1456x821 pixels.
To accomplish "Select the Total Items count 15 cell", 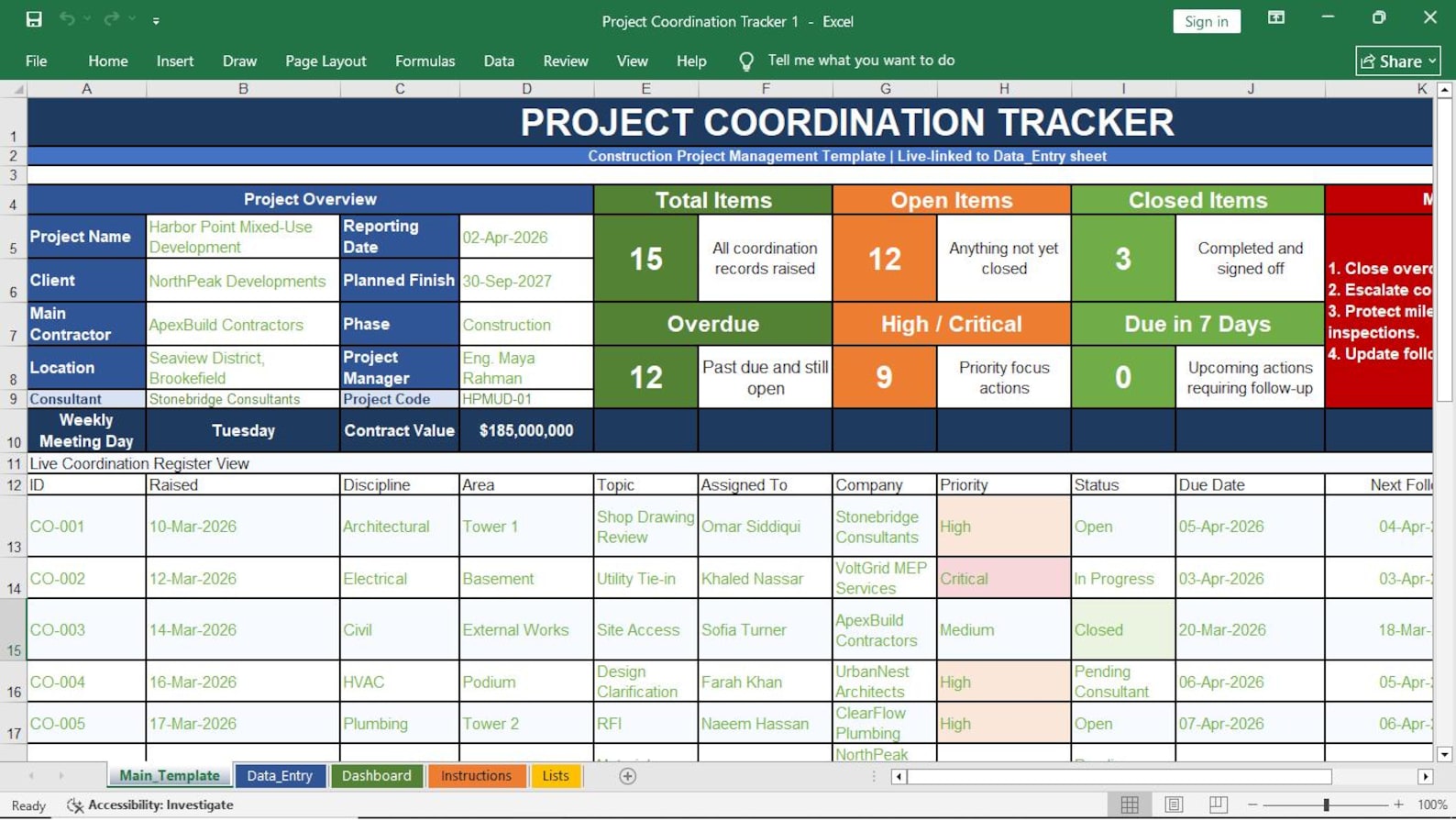I will (645, 259).
